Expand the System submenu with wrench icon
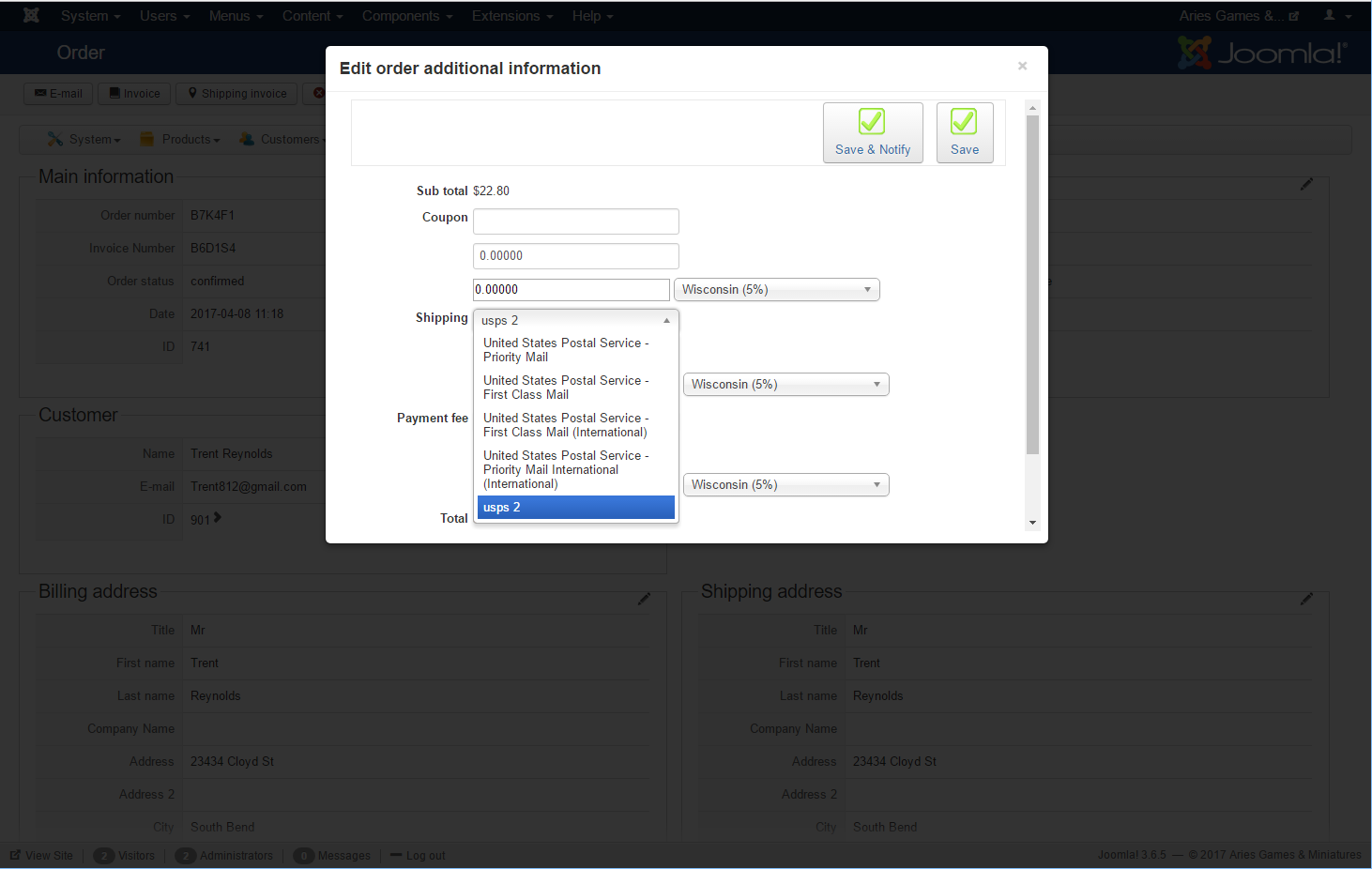1372x869 pixels. (84, 140)
